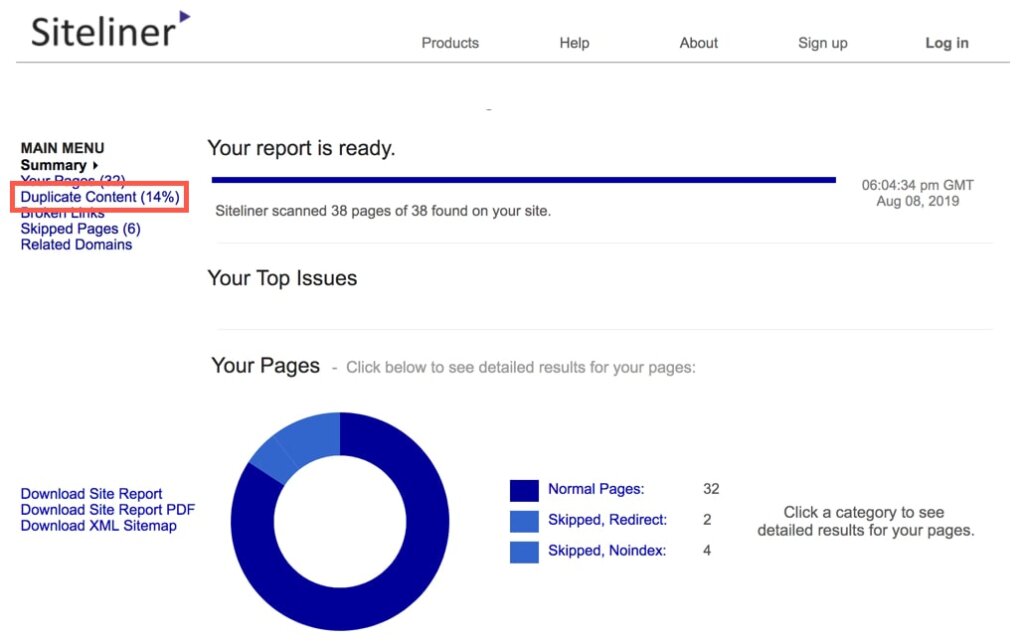Open Duplicate Content (14%) report
The width and height of the screenshot is (1024, 642).
[x=99, y=197]
